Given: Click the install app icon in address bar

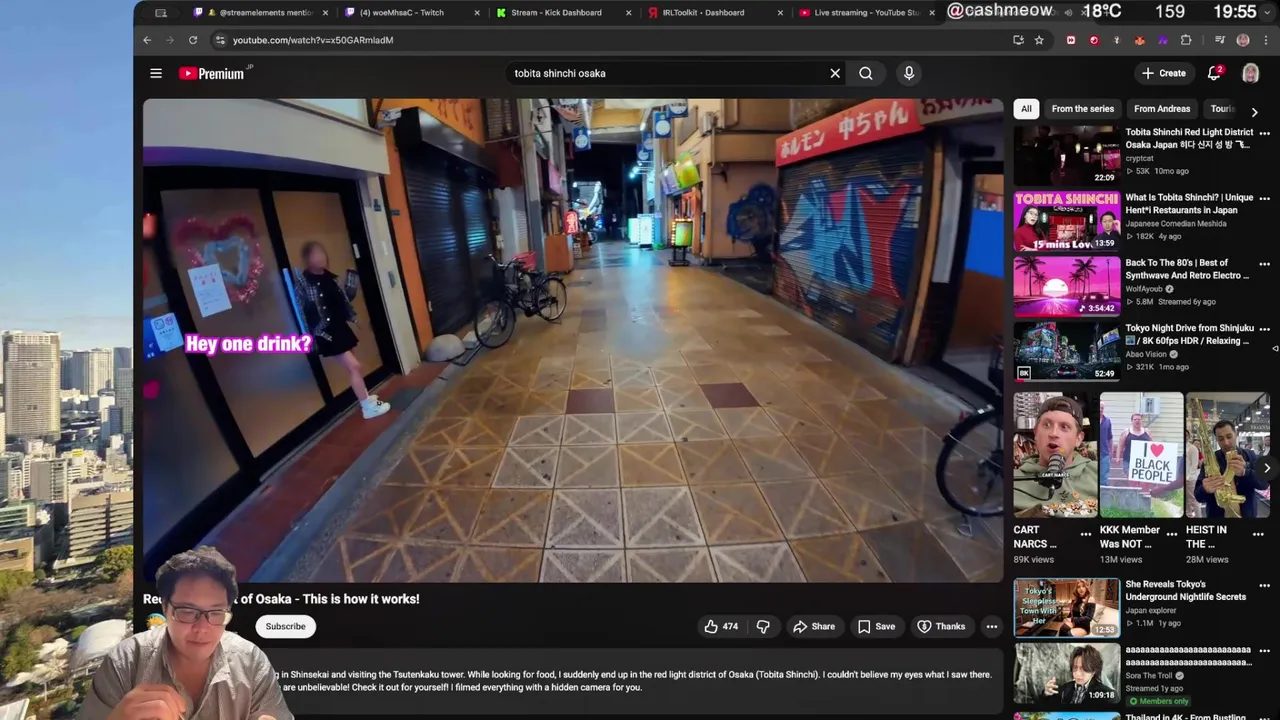Looking at the screenshot, I should point(1018,40).
